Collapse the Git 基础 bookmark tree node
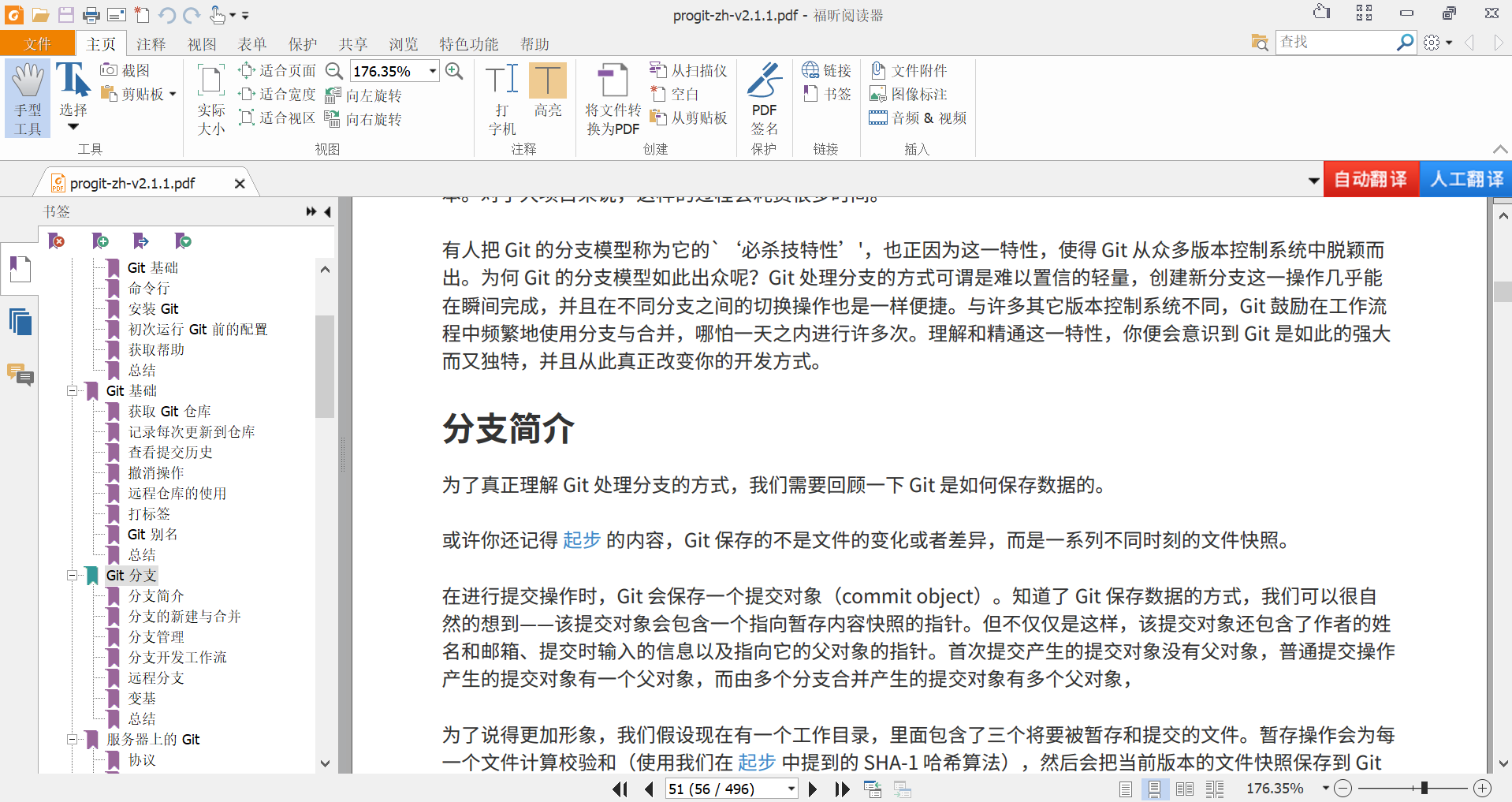The width and height of the screenshot is (1512, 802). pos(72,390)
